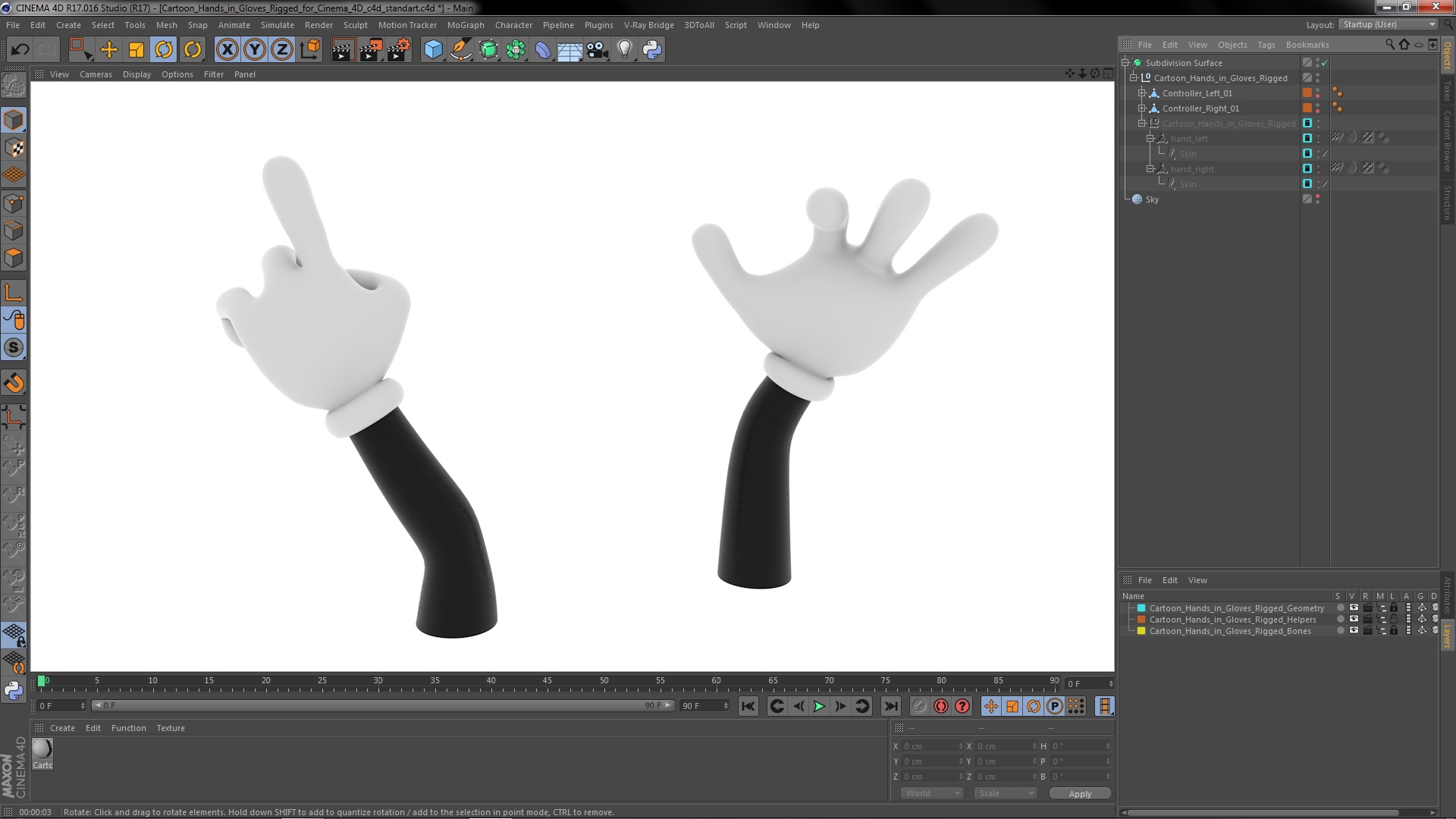Click the Undo arrow icon

(x=20, y=50)
